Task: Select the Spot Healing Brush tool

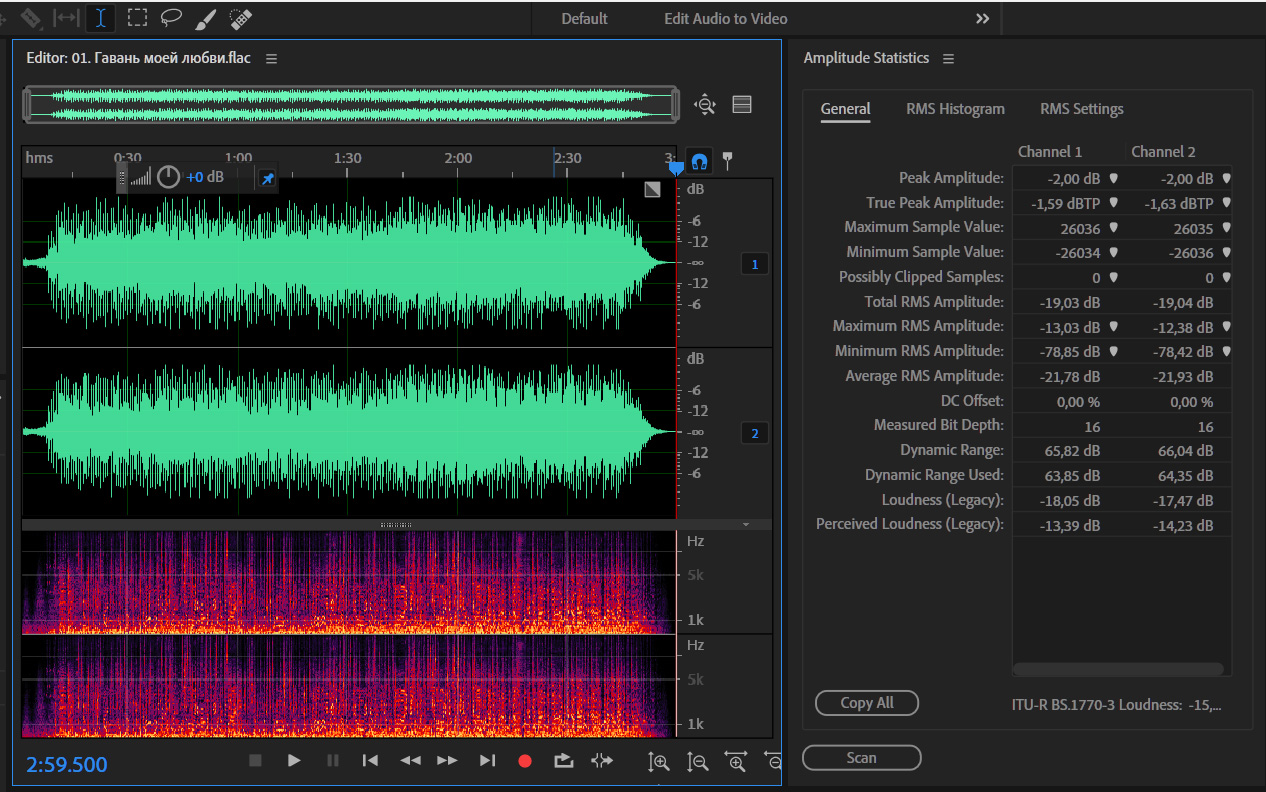Action: pos(240,18)
